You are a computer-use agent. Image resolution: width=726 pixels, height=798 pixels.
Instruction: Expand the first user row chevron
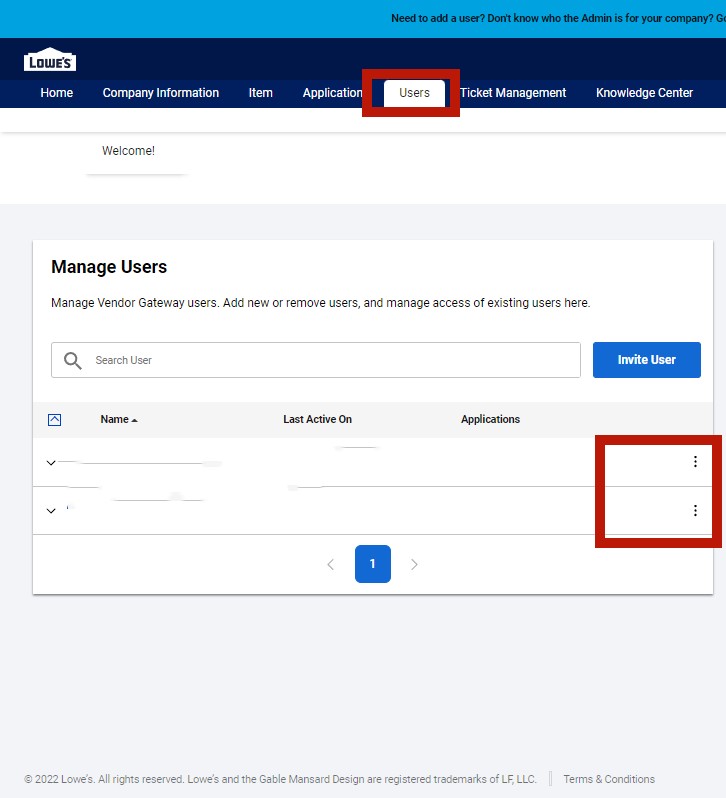coord(51,463)
